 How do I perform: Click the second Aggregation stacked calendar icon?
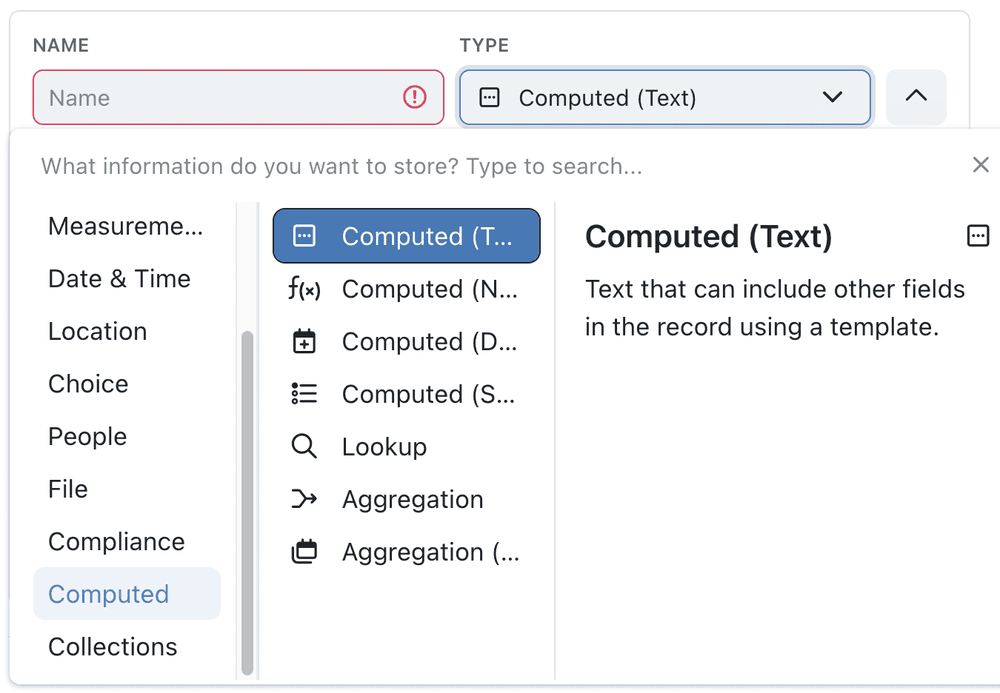pyautogui.click(x=304, y=552)
